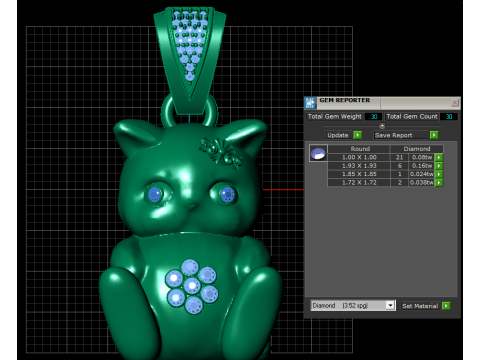Click the small round handle below the totals

tap(382, 126)
